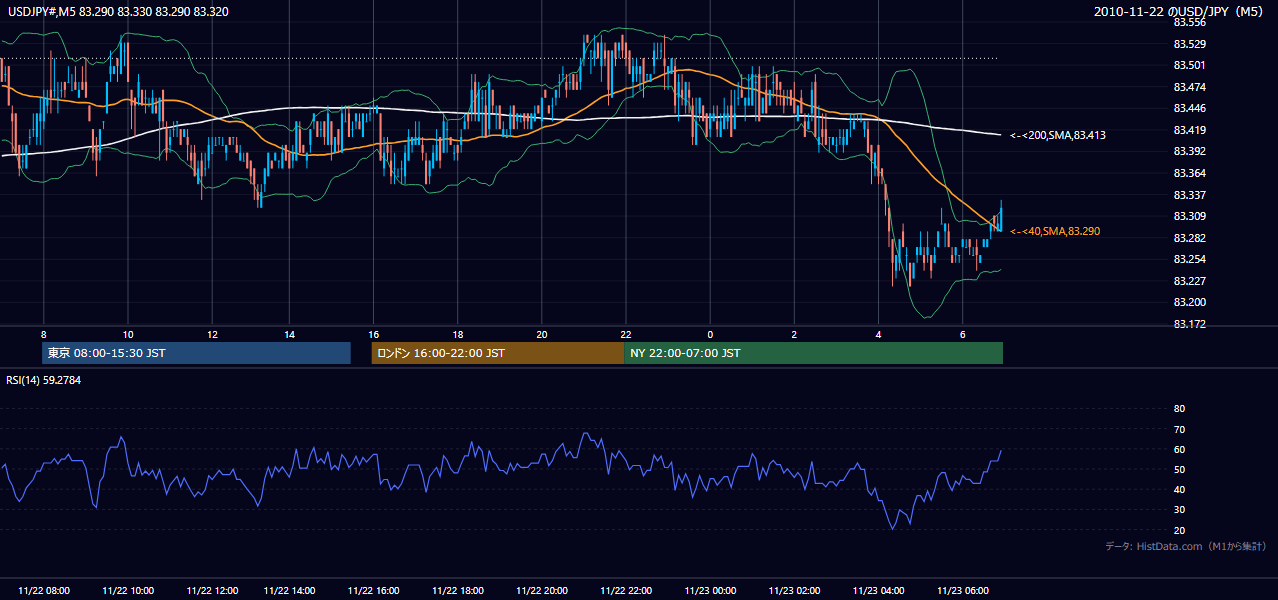Click hour marker 14 under price chart
The width and height of the screenshot is (1278, 600).
[289, 334]
